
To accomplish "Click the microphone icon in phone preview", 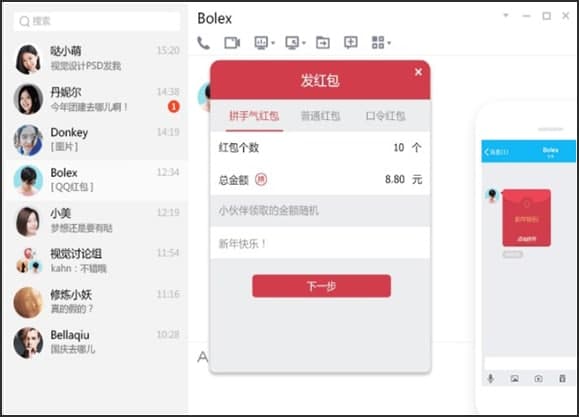I will (491, 378).
